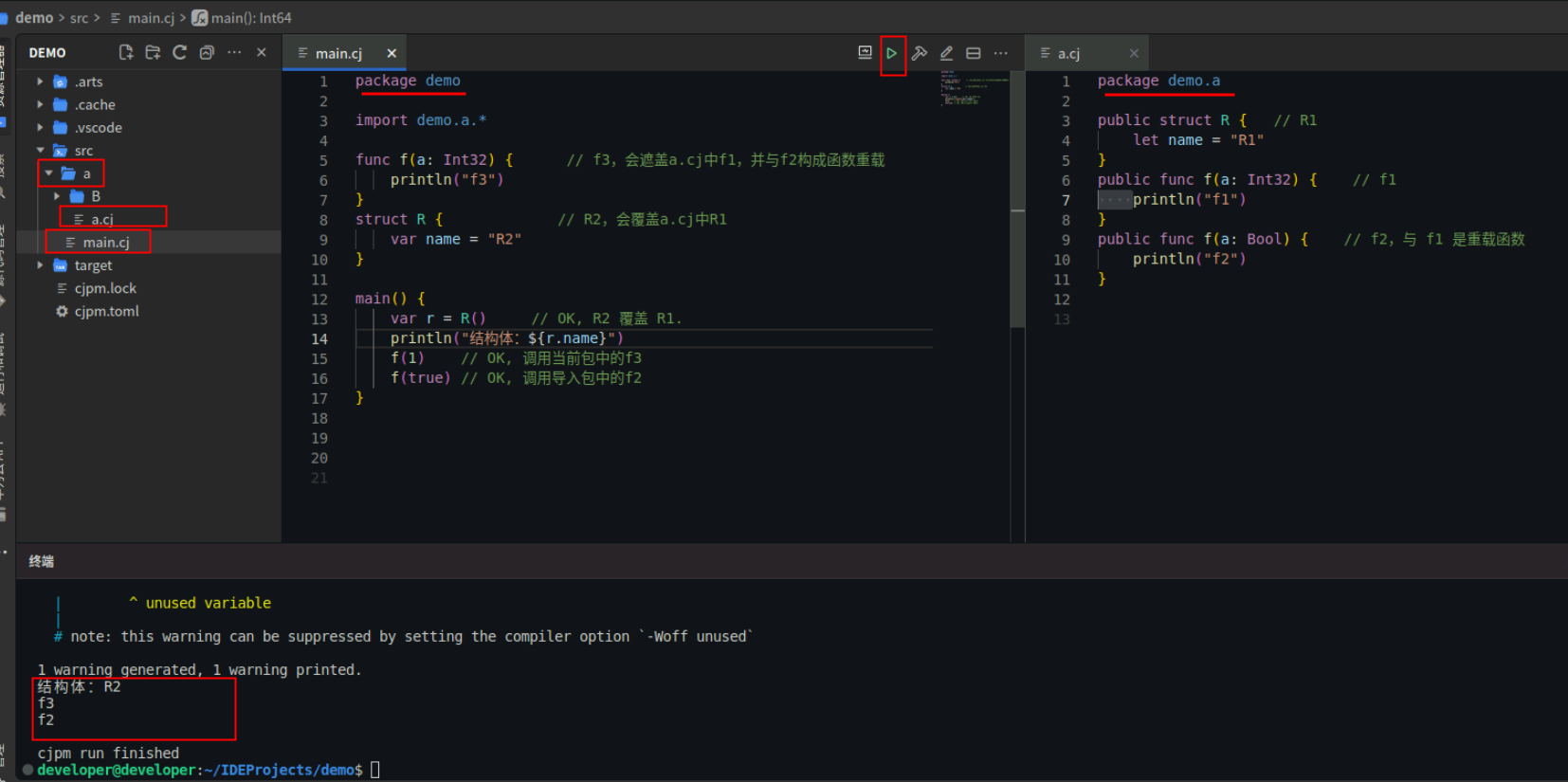Image resolution: width=1568 pixels, height=782 pixels.
Task: Refresh the DEMO explorer tree
Action: tap(180, 53)
